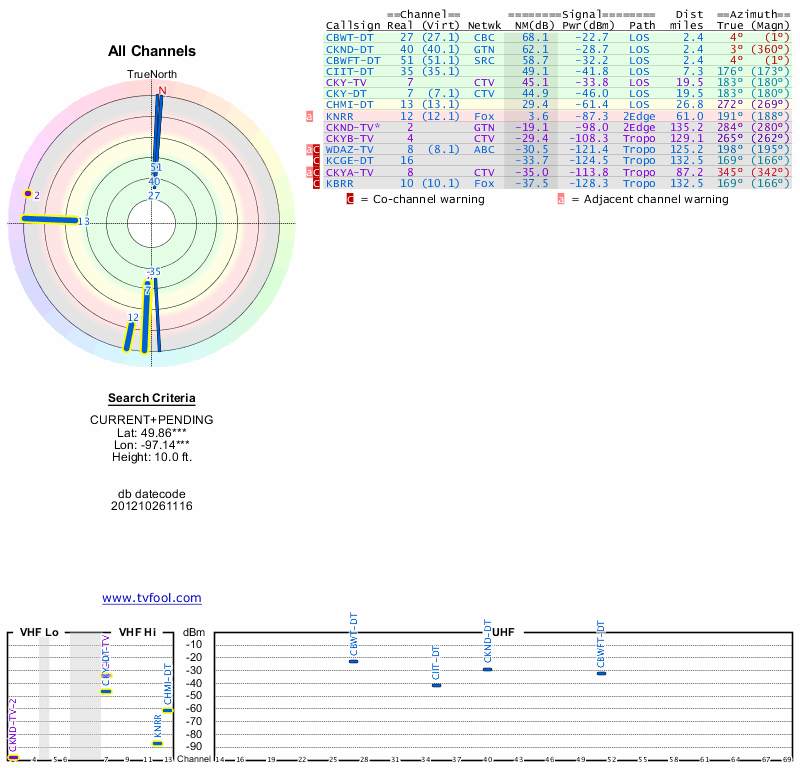Click the NM(dB) value 68.1
The height and width of the screenshot is (768, 800).
pos(535,37)
